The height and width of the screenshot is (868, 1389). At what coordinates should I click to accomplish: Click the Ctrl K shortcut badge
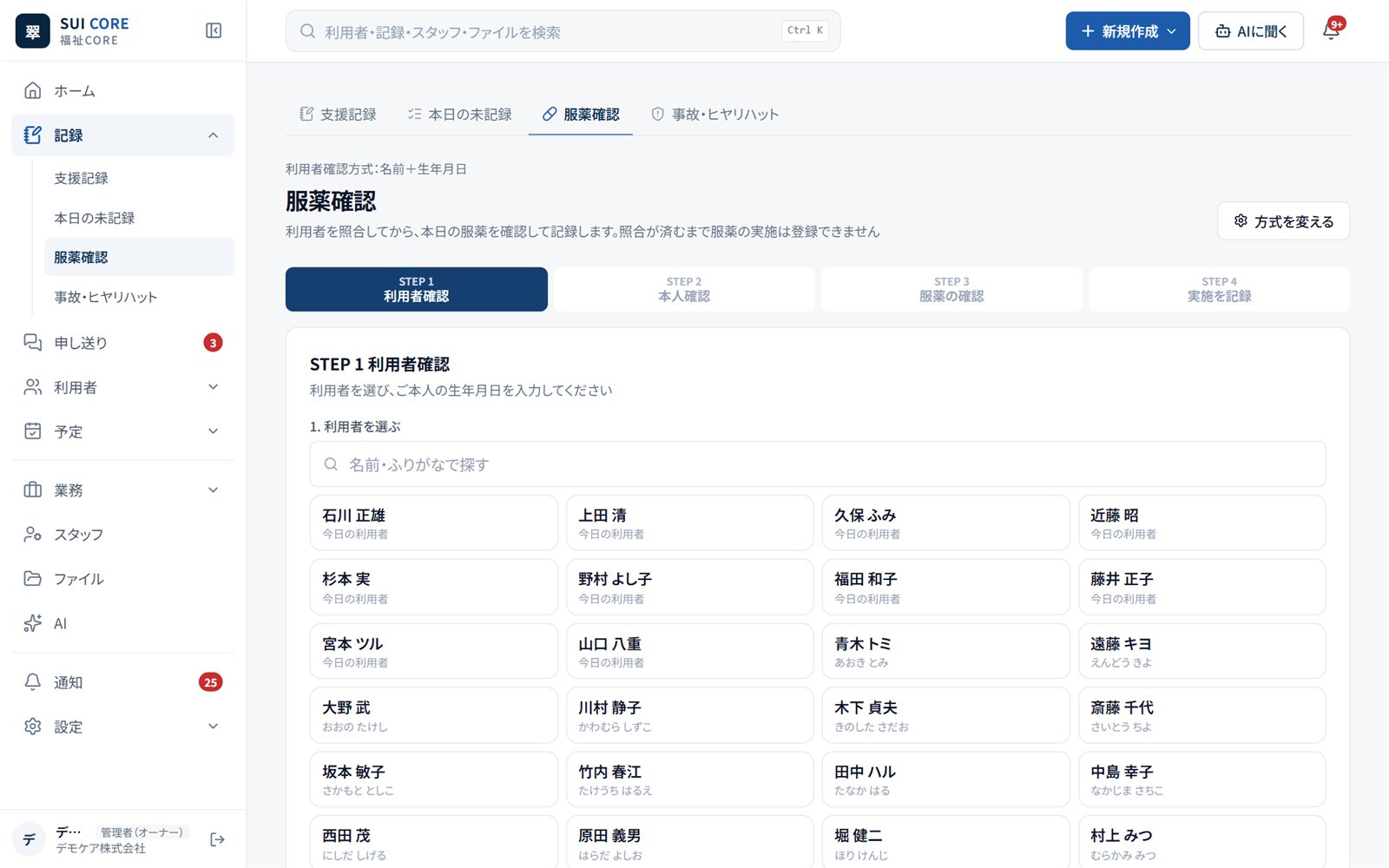[806, 30]
